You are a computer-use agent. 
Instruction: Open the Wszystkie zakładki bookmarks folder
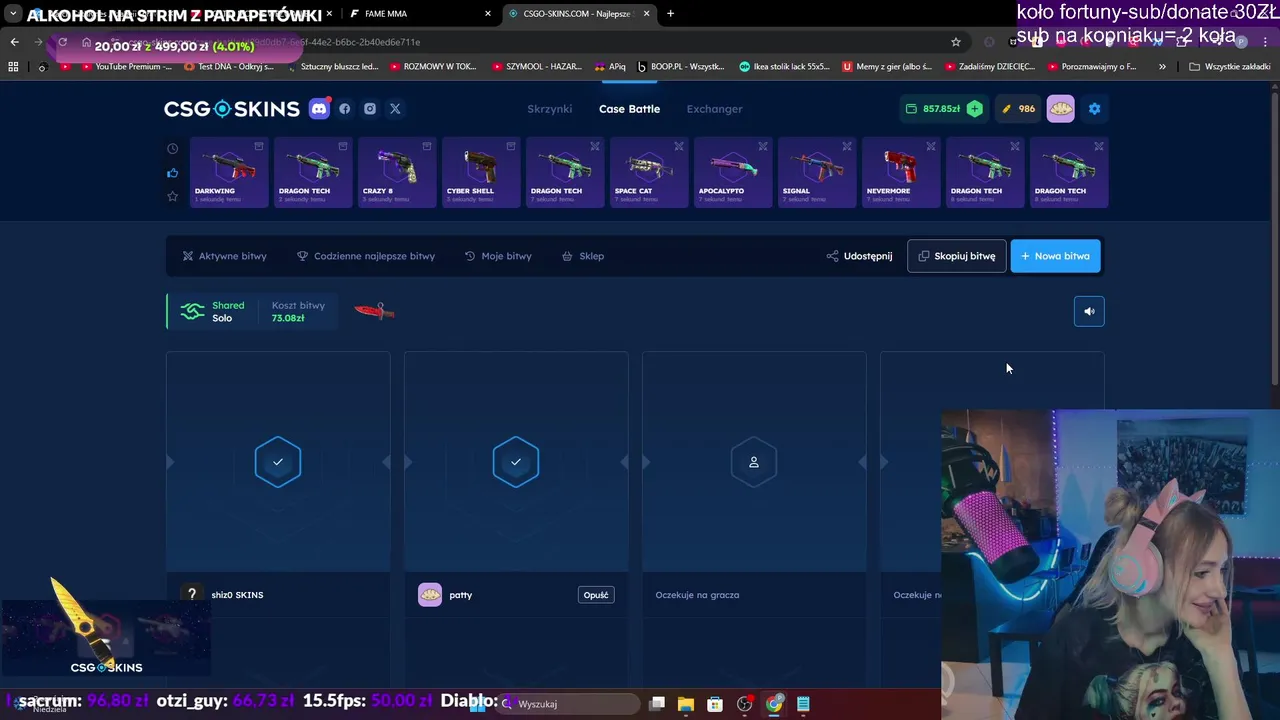(1230, 67)
